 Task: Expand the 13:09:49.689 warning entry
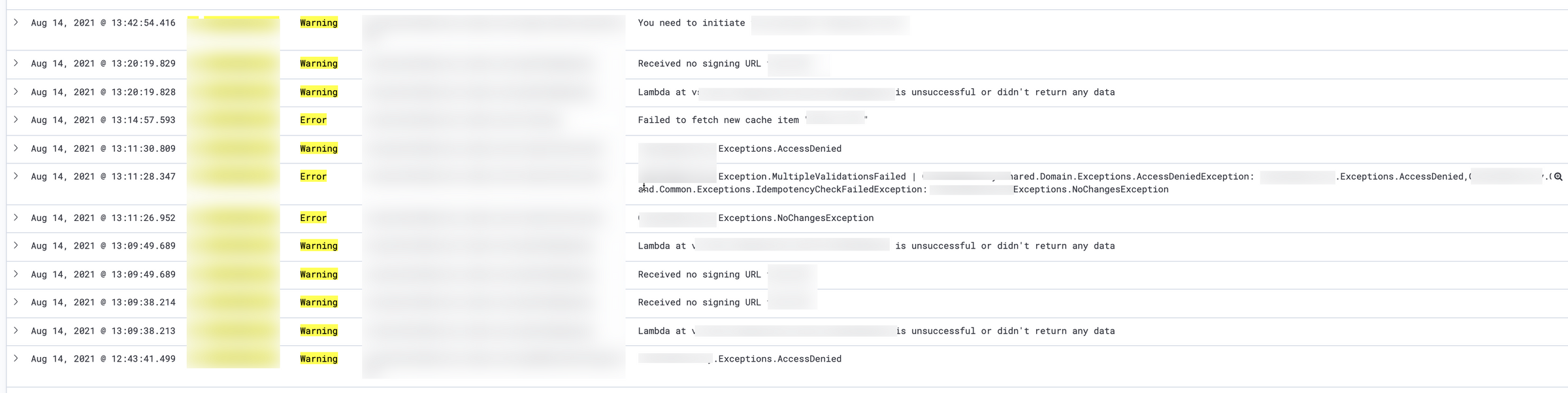[16, 245]
